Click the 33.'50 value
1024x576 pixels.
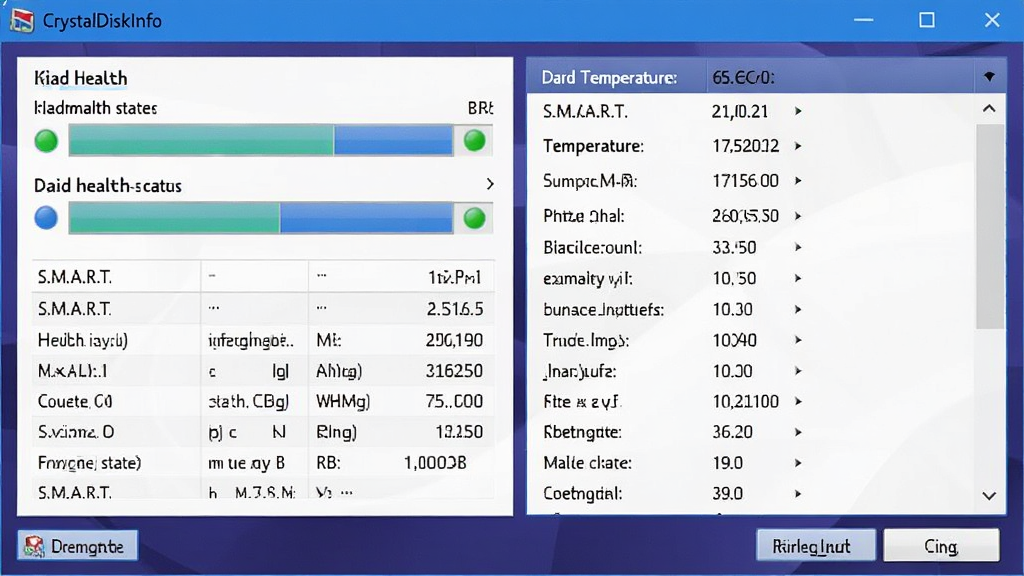point(734,248)
